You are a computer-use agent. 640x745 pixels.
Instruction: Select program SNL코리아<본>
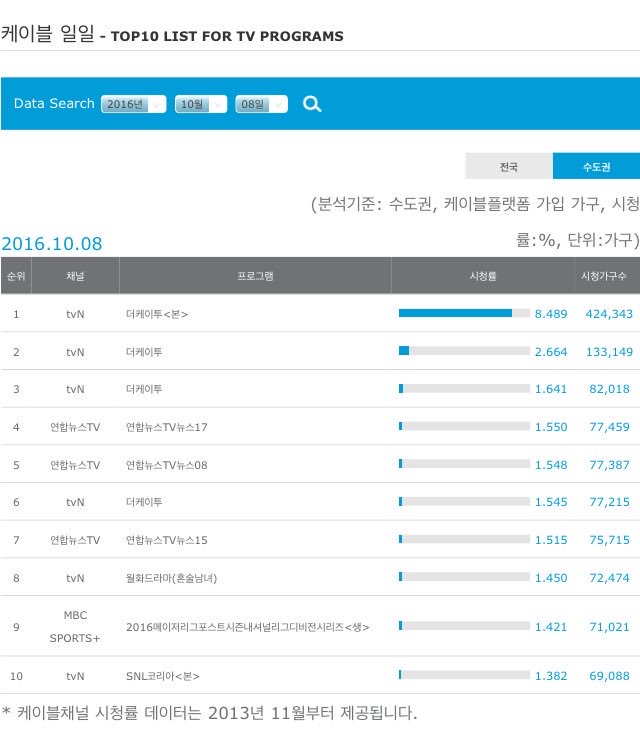162,676
